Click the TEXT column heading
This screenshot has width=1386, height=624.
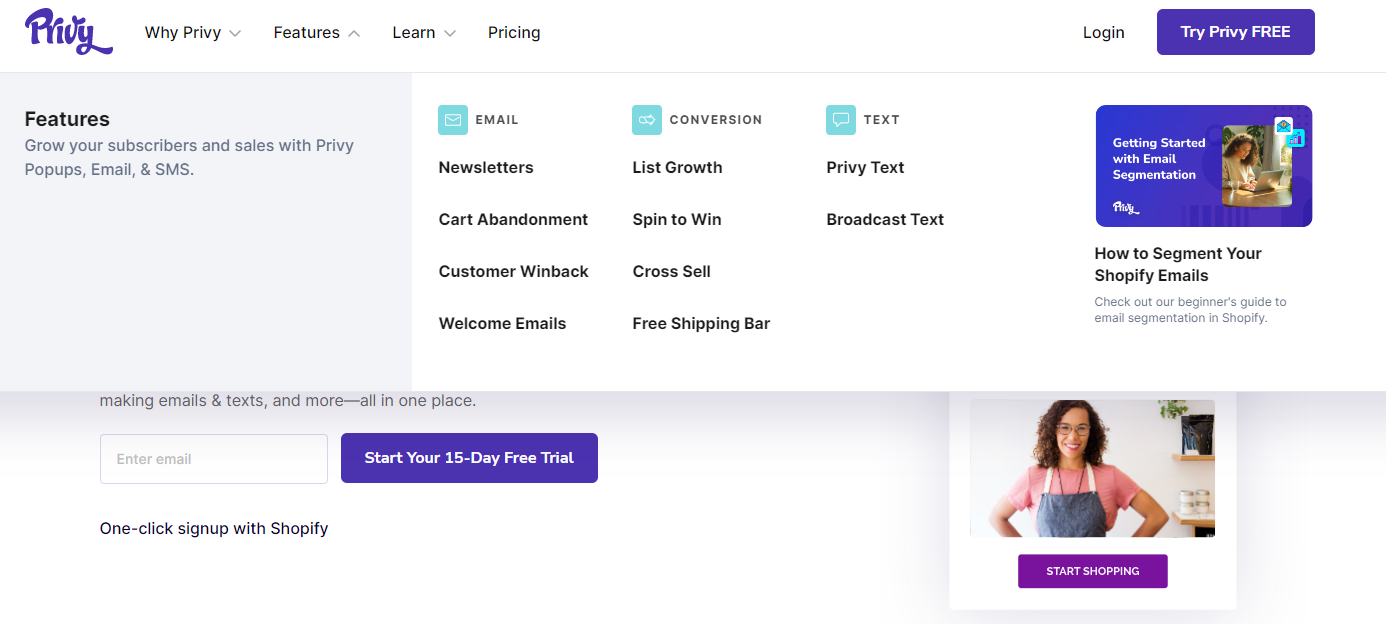[x=882, y=120]
